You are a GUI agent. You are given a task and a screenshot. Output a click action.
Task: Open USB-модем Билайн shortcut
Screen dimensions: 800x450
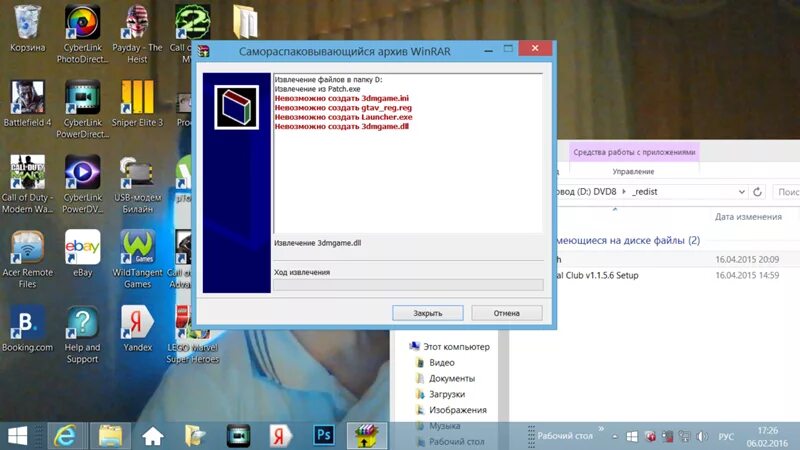click(x=137, y=184)
